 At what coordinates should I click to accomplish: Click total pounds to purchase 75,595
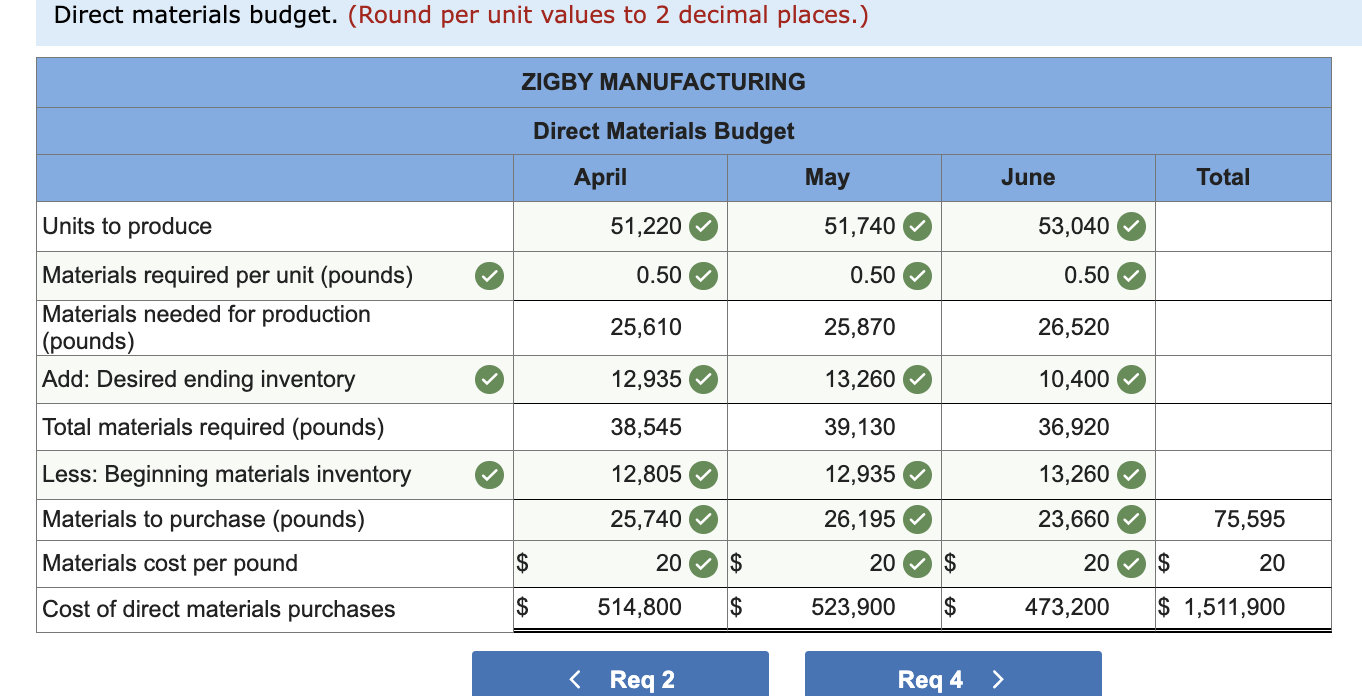pyautogui.click(x=1249, y=519)
